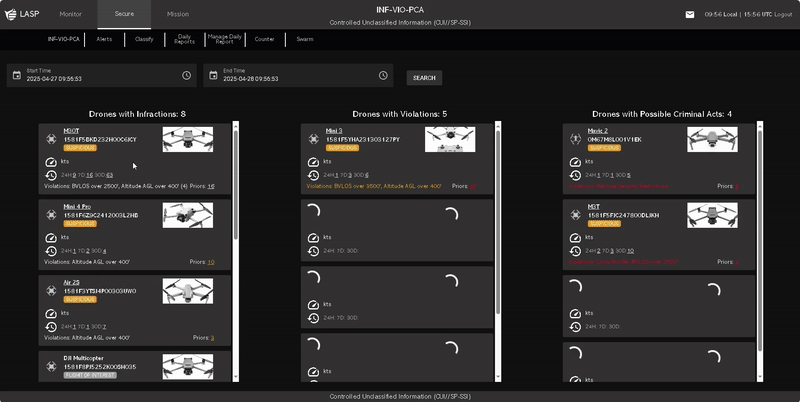Click history icon on the M3T card

click(575, 252)
